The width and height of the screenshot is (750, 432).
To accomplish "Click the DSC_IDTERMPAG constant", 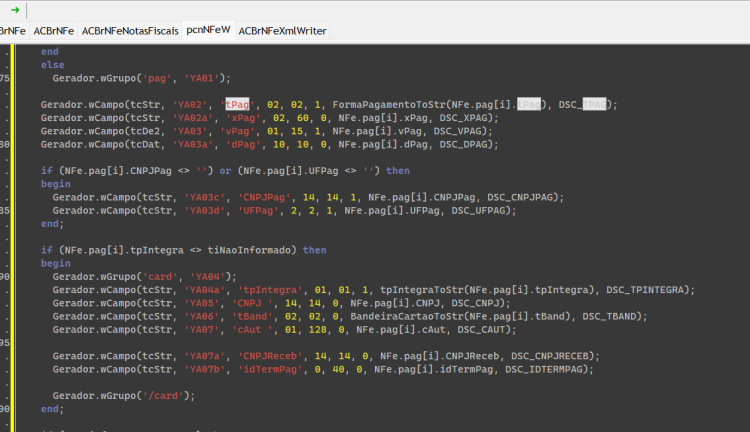I will (543, 369).
